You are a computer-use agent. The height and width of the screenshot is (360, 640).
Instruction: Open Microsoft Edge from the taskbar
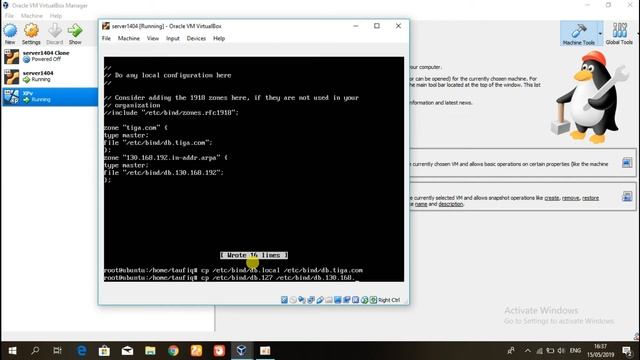coord(82,350)
